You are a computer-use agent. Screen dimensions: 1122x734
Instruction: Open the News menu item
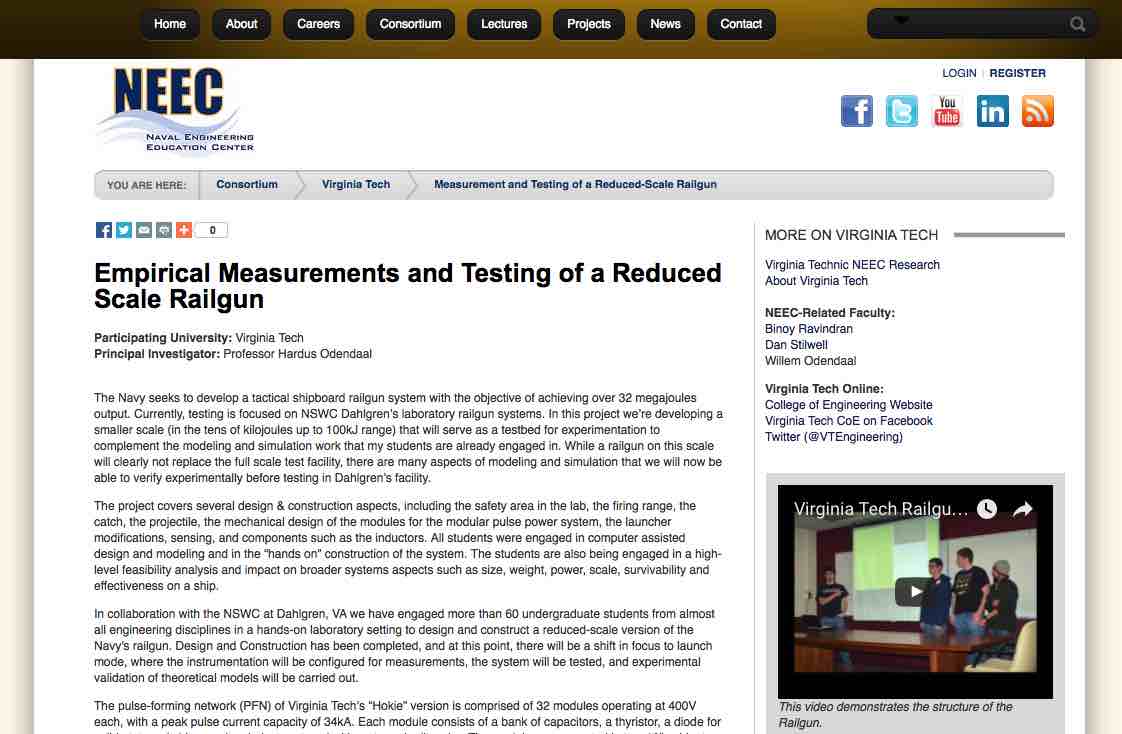click(665, 24)
